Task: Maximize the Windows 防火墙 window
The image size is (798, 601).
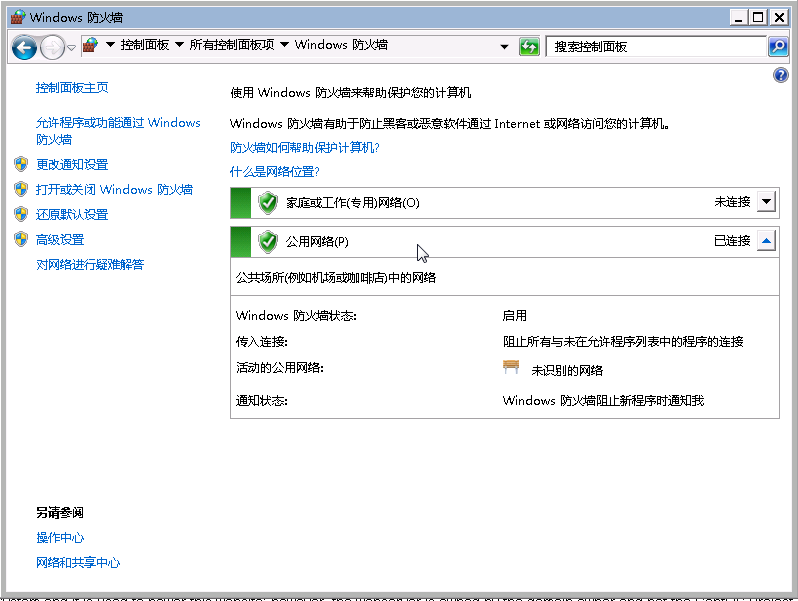Action: (x=758, y=17)
